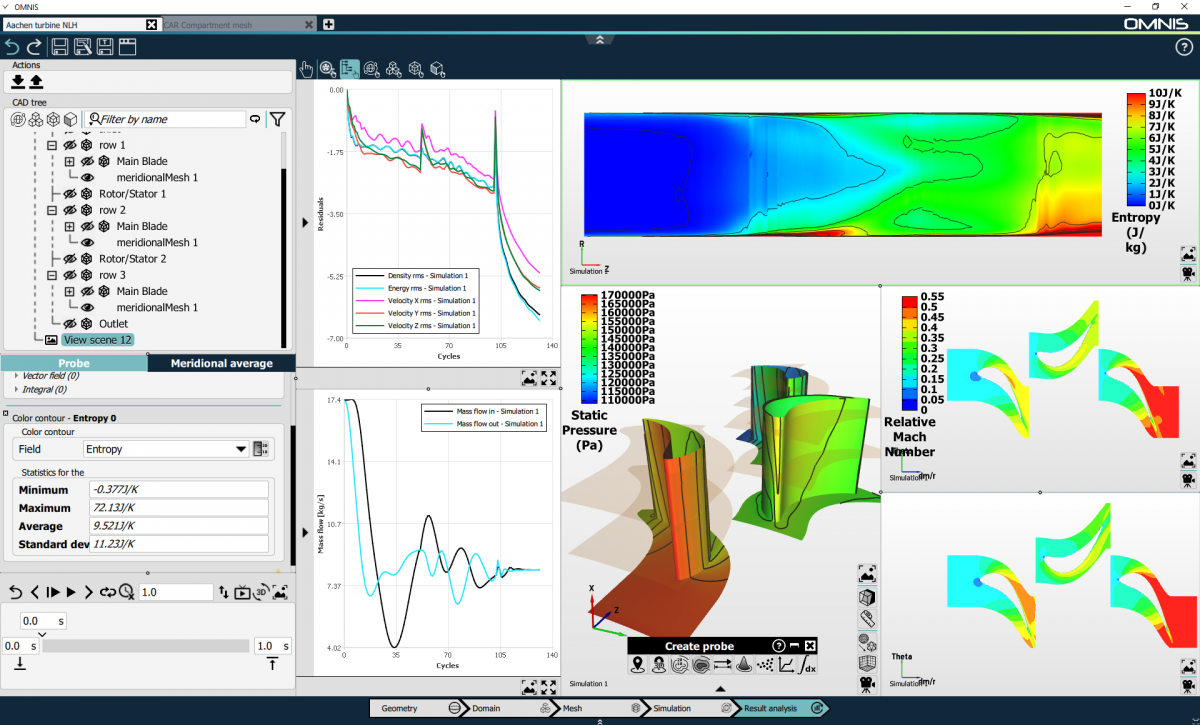Screen dimensions: 1200x725
Task: Click the ruler measurement tool icon
Action: 867,618
